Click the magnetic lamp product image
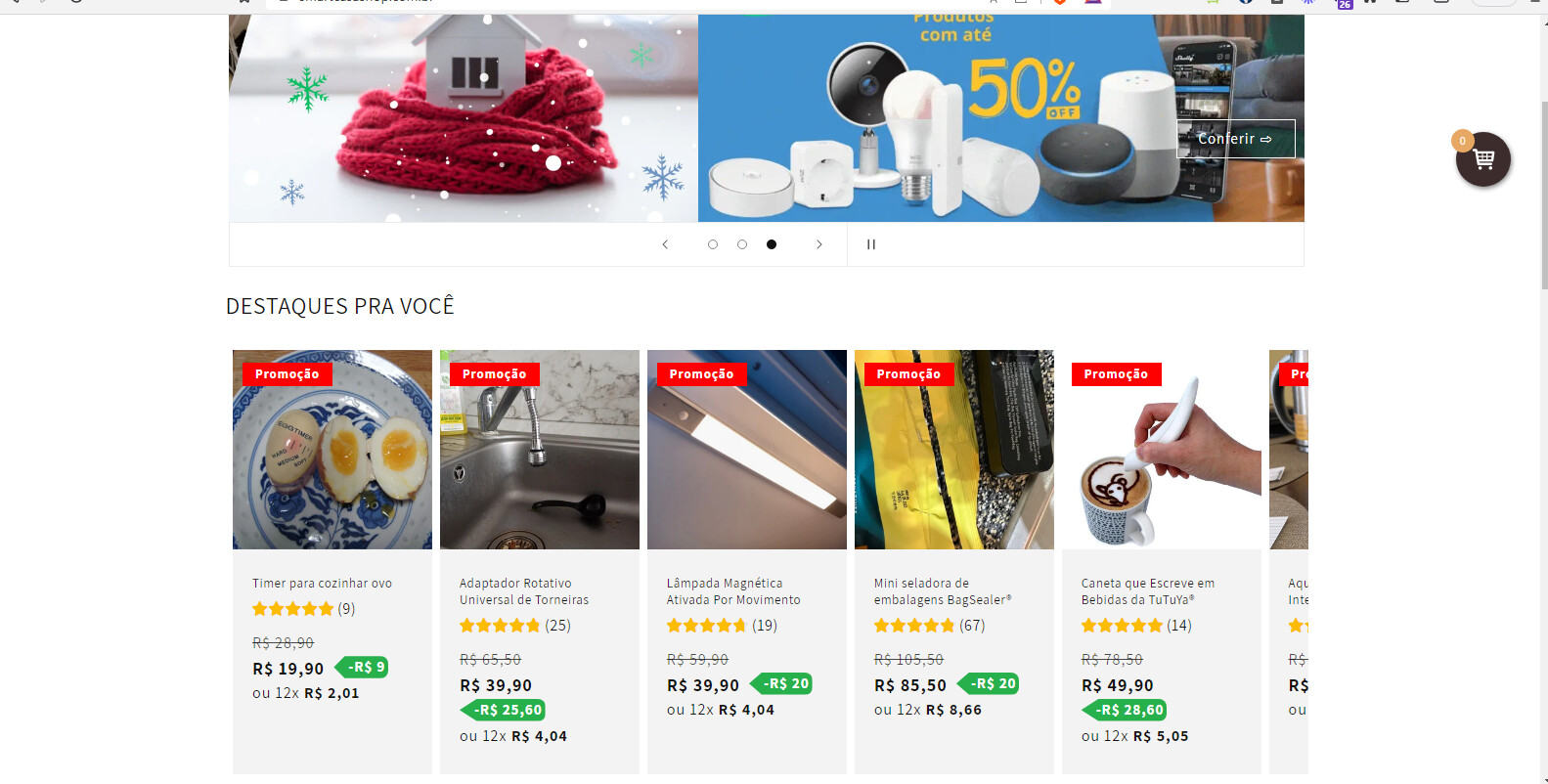This screenshot has width=1548, height=784. [747, 450]
